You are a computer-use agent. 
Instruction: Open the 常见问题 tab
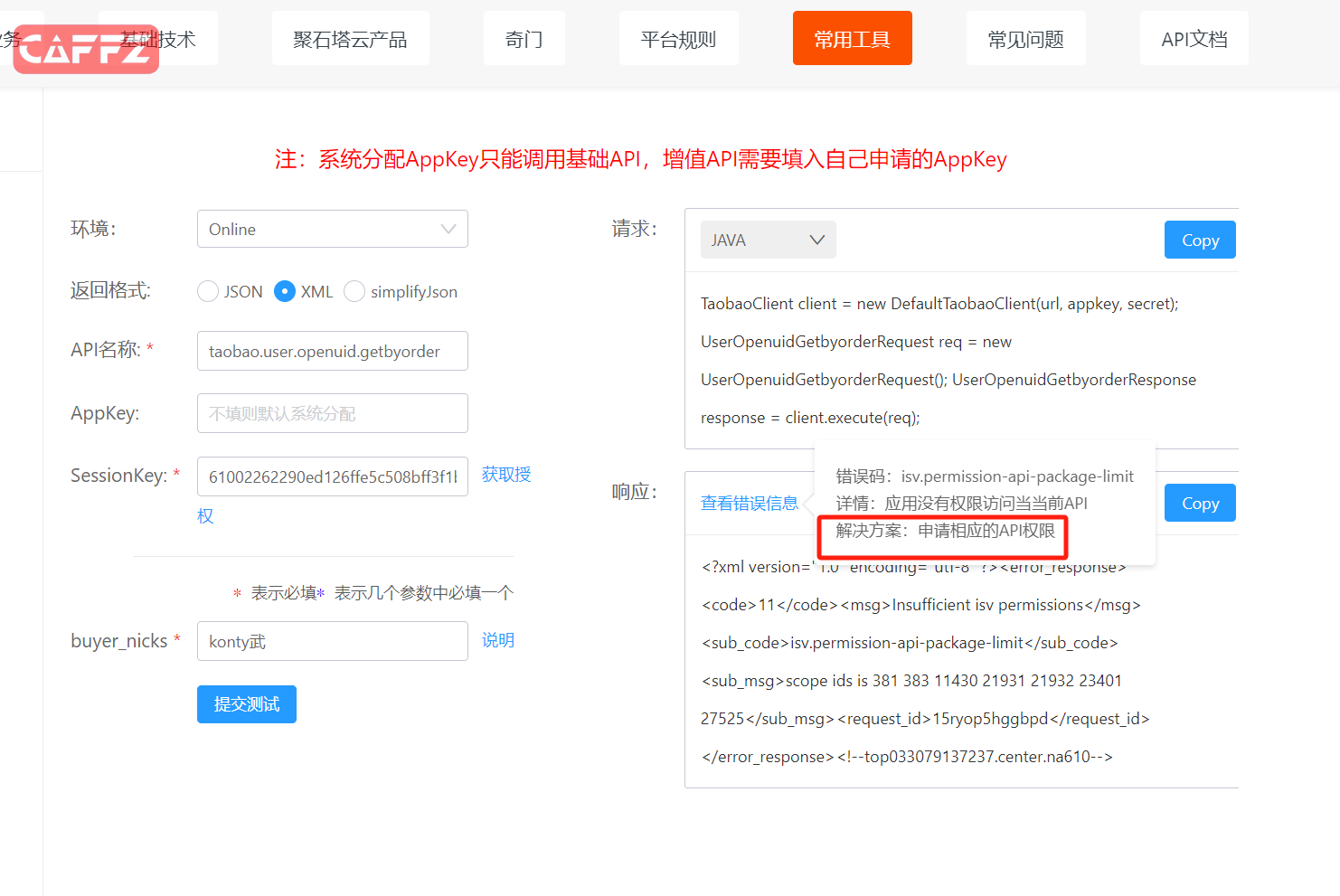pyautogui.click(x=1025, y=39)
